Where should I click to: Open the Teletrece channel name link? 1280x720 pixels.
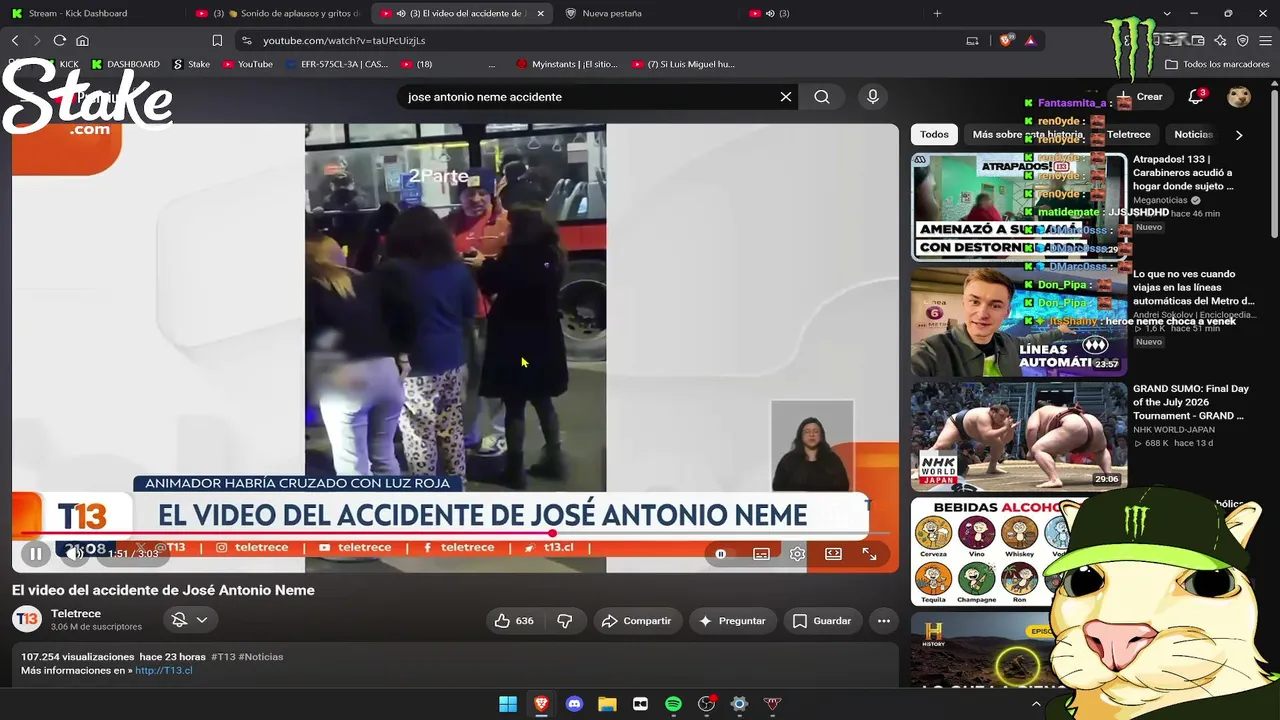(x=76, y=614)
